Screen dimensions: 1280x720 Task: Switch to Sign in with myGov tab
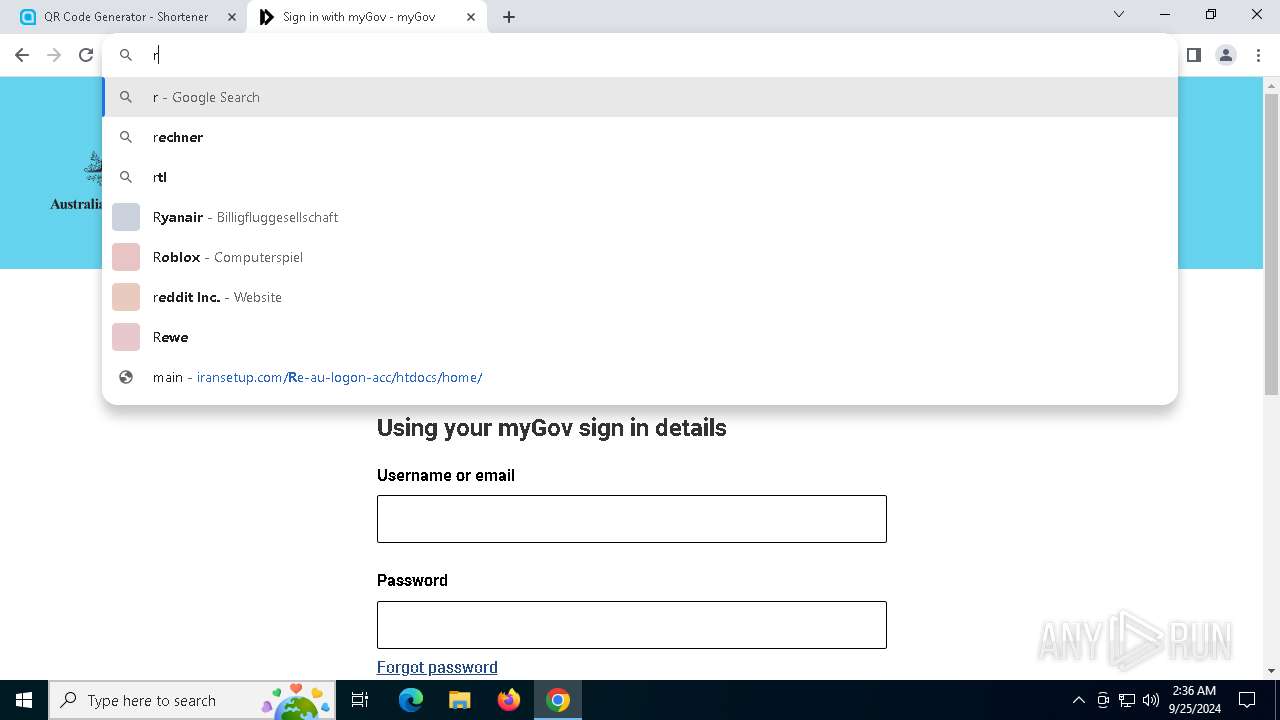(366, 17)
